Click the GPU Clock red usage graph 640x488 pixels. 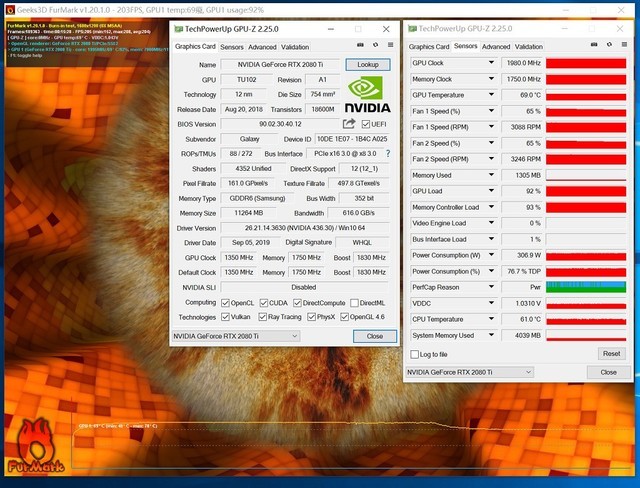(586, 63)
